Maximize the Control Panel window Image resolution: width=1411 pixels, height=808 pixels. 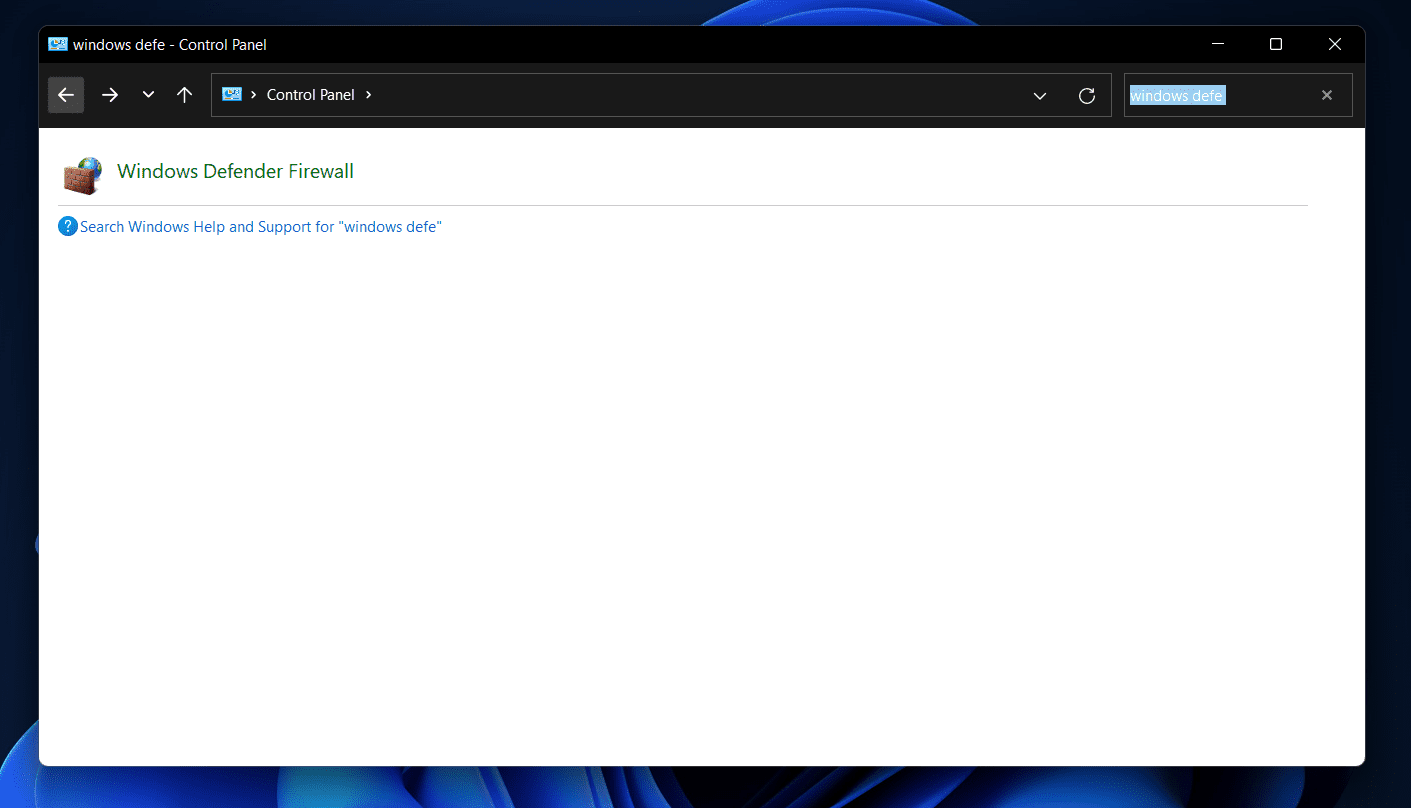(x=1276, y=44)
